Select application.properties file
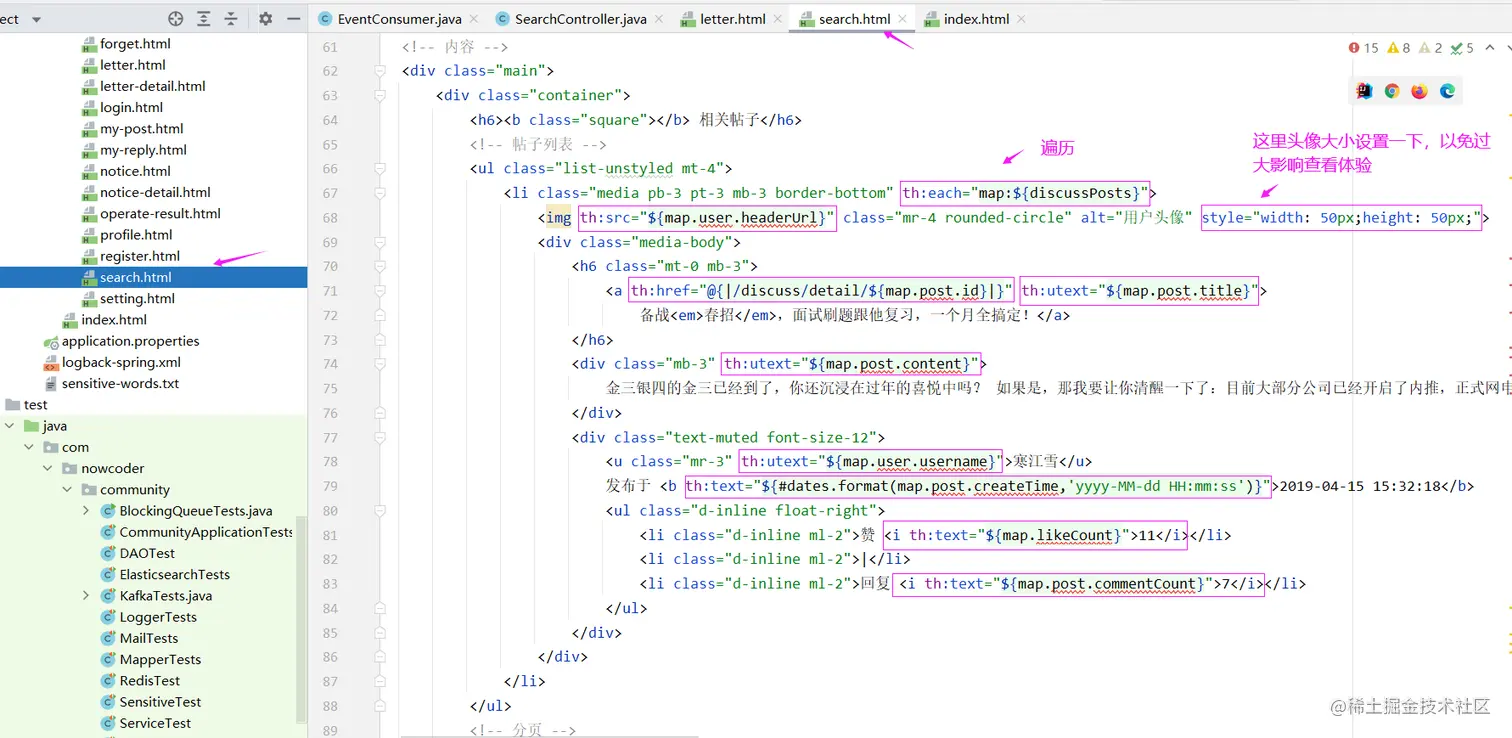The image size is (1512, 738). [x=130, y=341]
